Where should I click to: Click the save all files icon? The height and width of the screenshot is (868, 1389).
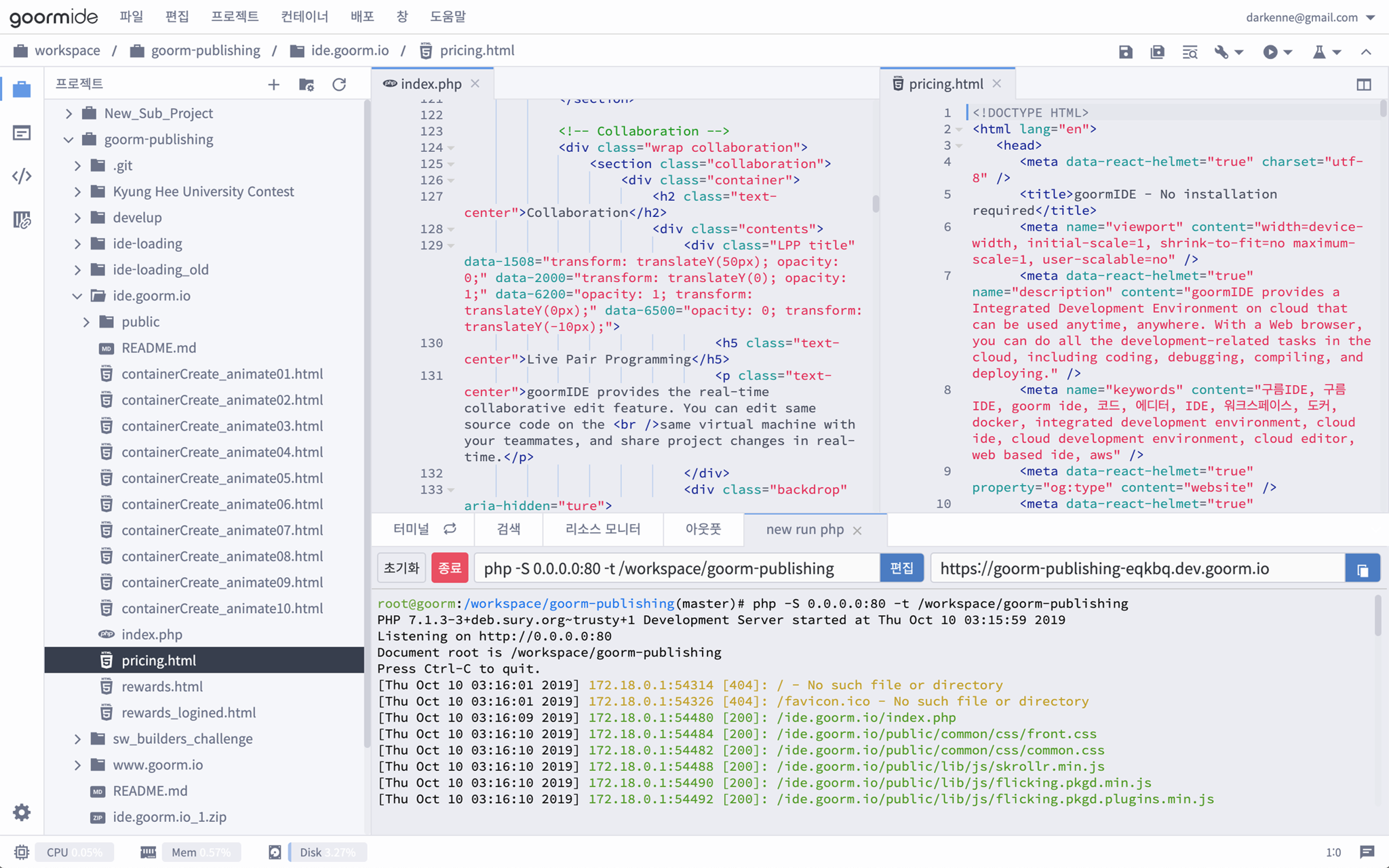(x=1157, y=52)
